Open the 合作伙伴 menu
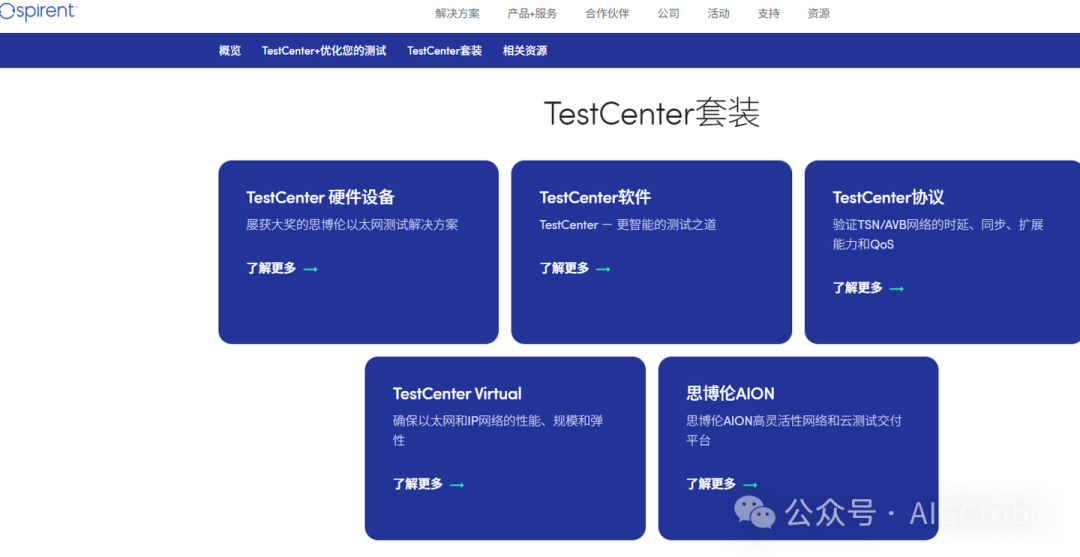 pyautogui.click(x=607, y=14)
